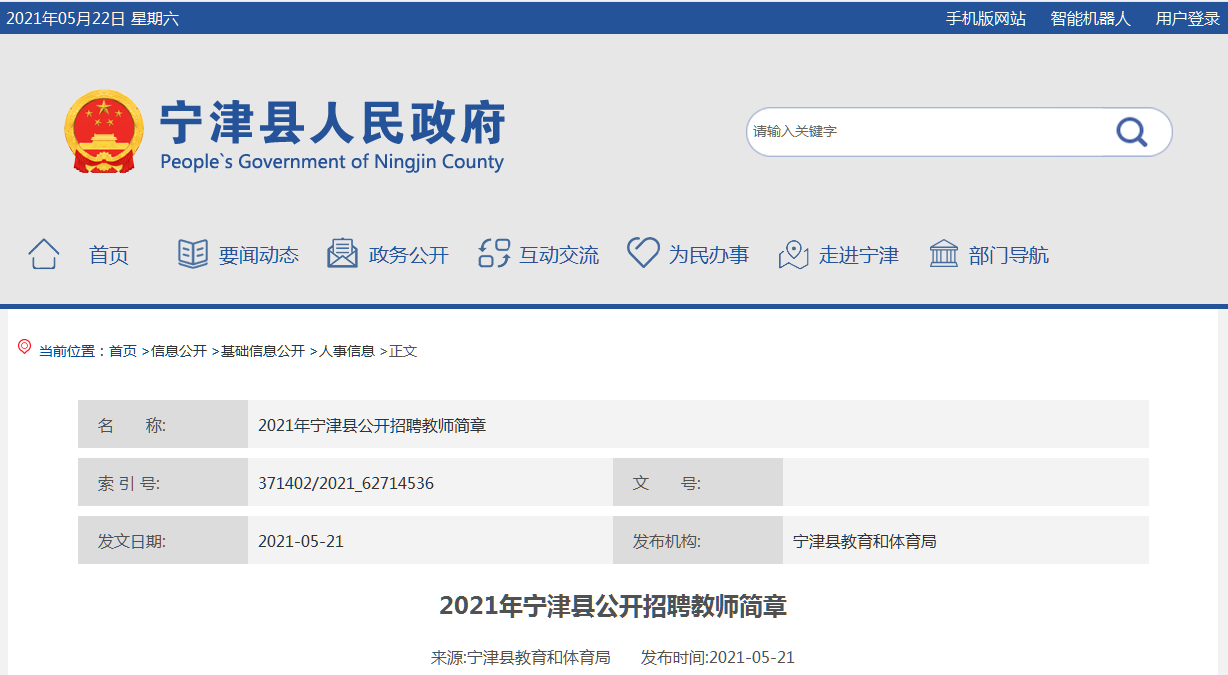
Task: Open the 部门导航 navigation item
Action: click(1009, 255)
